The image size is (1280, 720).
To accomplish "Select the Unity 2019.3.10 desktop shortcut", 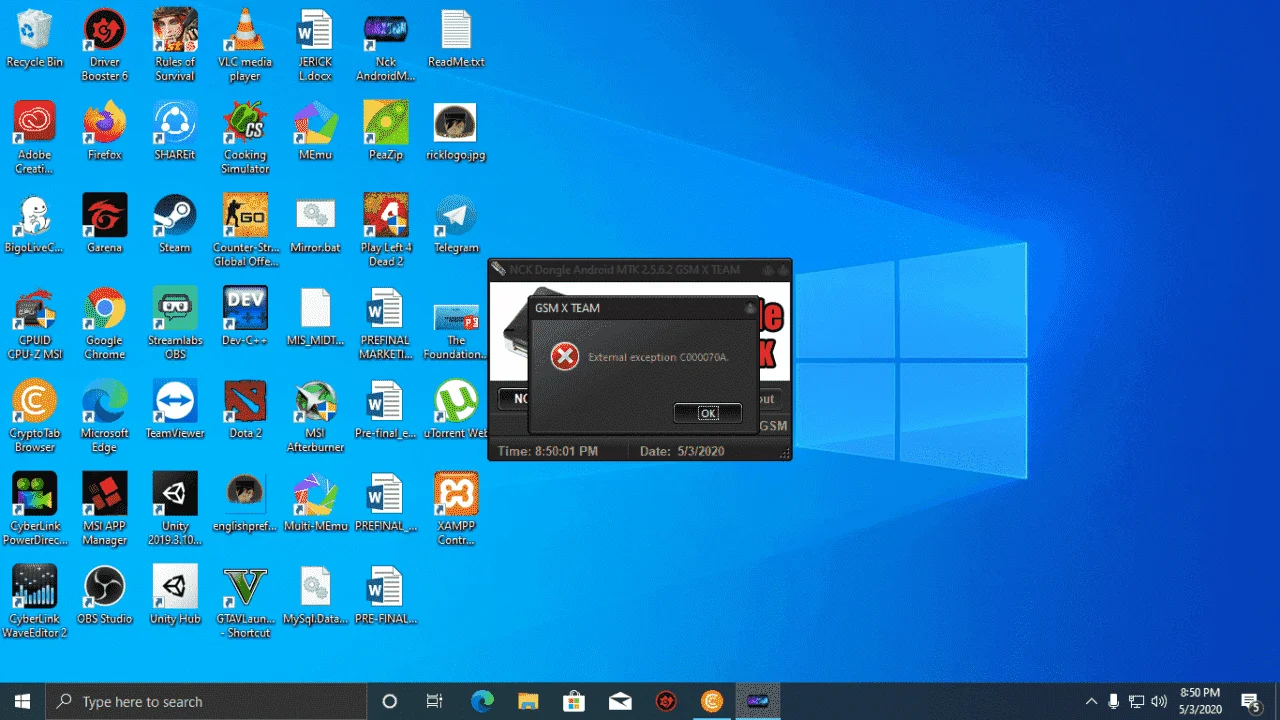I will click(x=175, y=511).
